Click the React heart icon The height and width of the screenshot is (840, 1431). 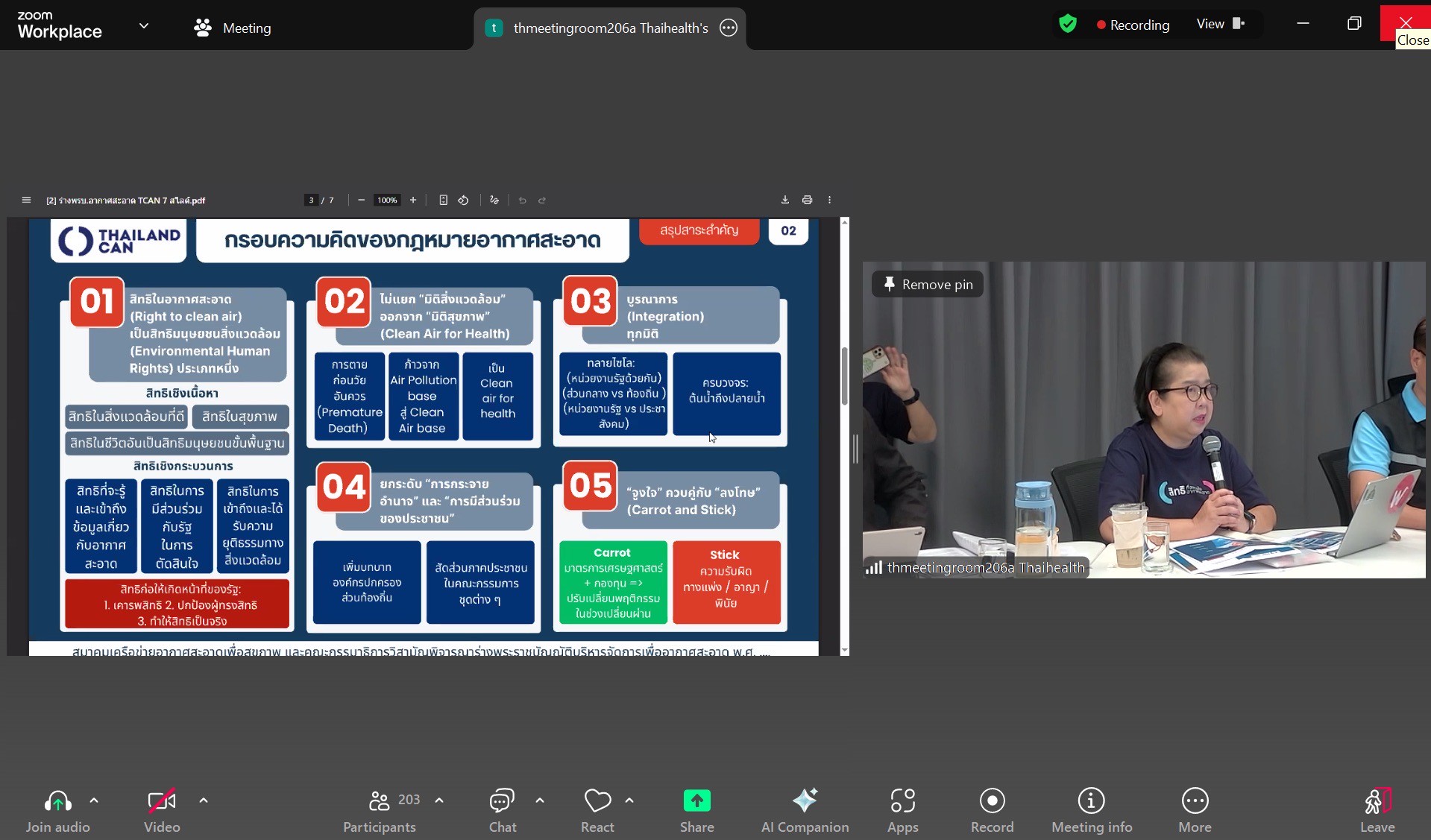click(597, 801)
